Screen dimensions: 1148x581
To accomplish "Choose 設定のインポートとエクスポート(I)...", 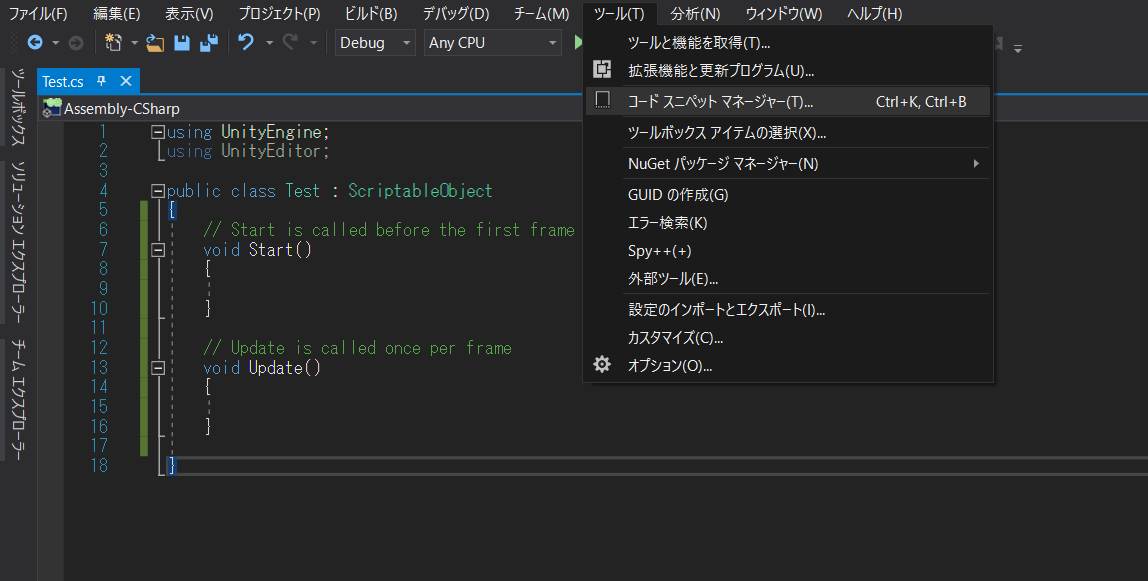I will pyautogui.click(x=788, y=310).
